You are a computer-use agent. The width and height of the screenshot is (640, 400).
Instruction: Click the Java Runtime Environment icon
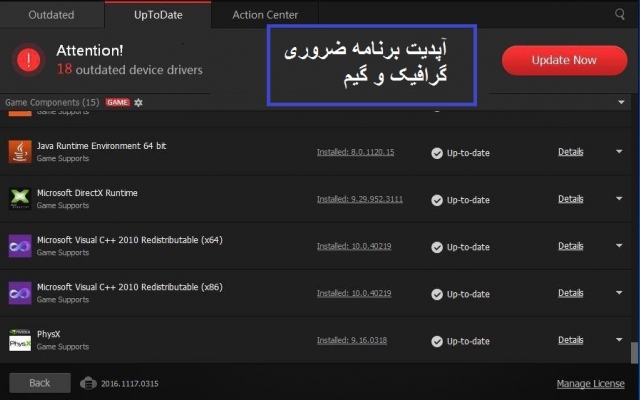point(20,151)
